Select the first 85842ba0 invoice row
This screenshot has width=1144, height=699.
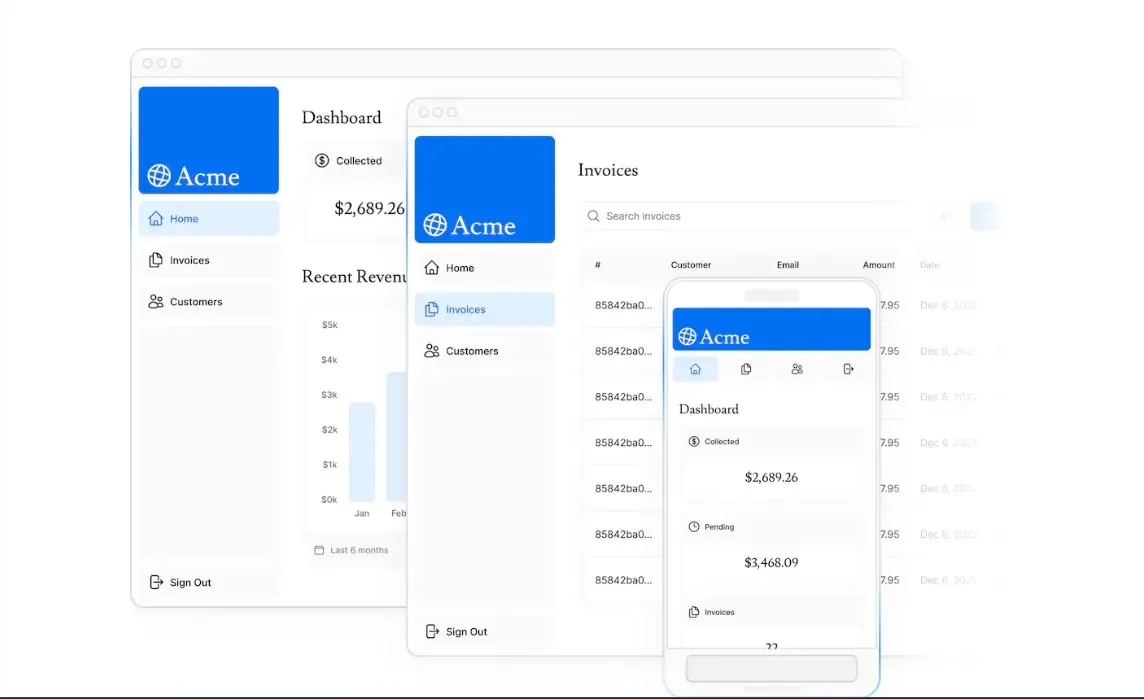[625, 304]
